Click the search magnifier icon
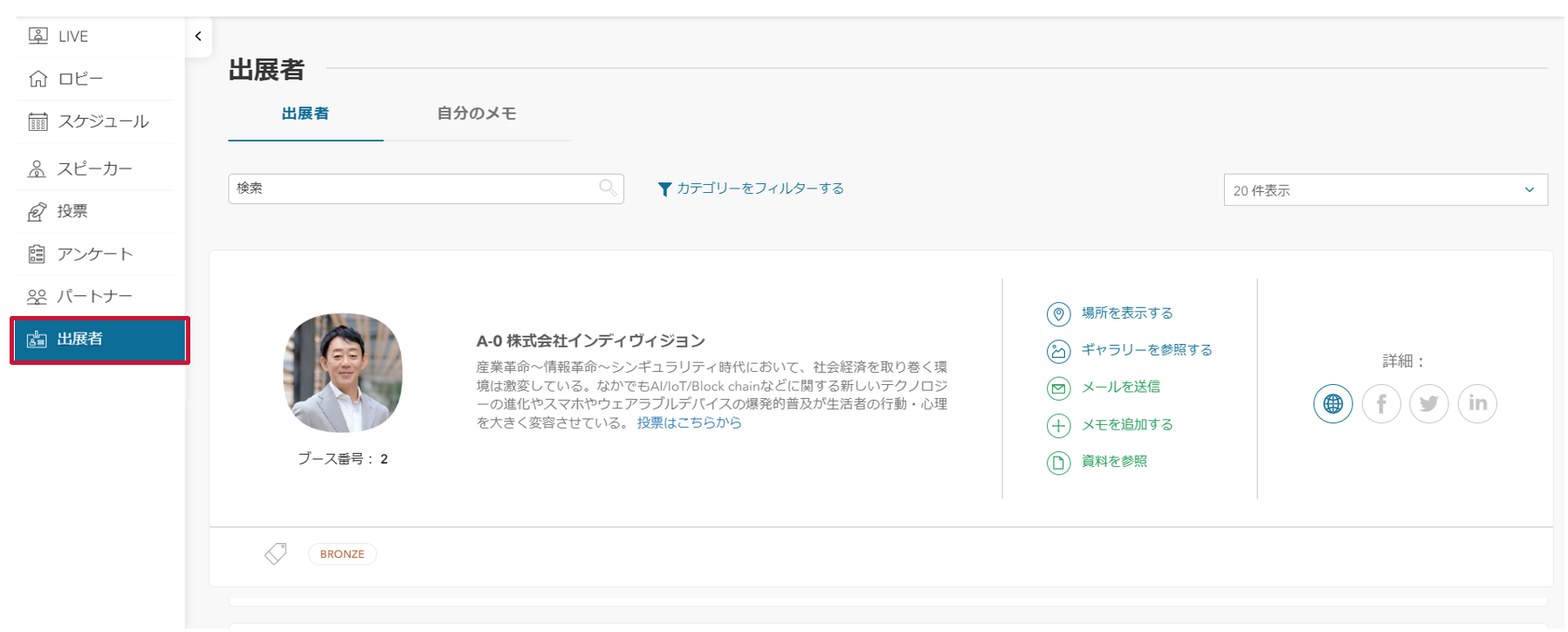1568x632 pixels. 608,188
